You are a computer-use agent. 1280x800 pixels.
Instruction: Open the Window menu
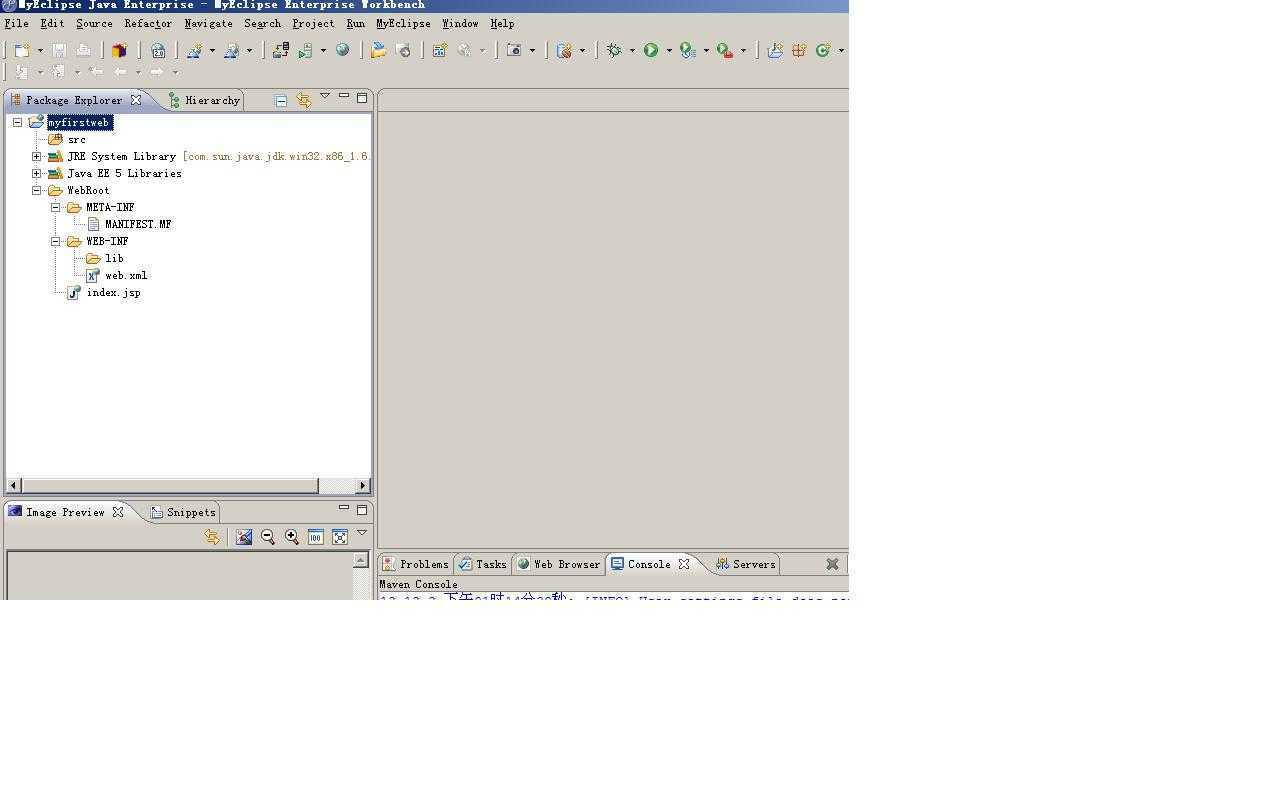pyautogui.click(x=460, y=23)
